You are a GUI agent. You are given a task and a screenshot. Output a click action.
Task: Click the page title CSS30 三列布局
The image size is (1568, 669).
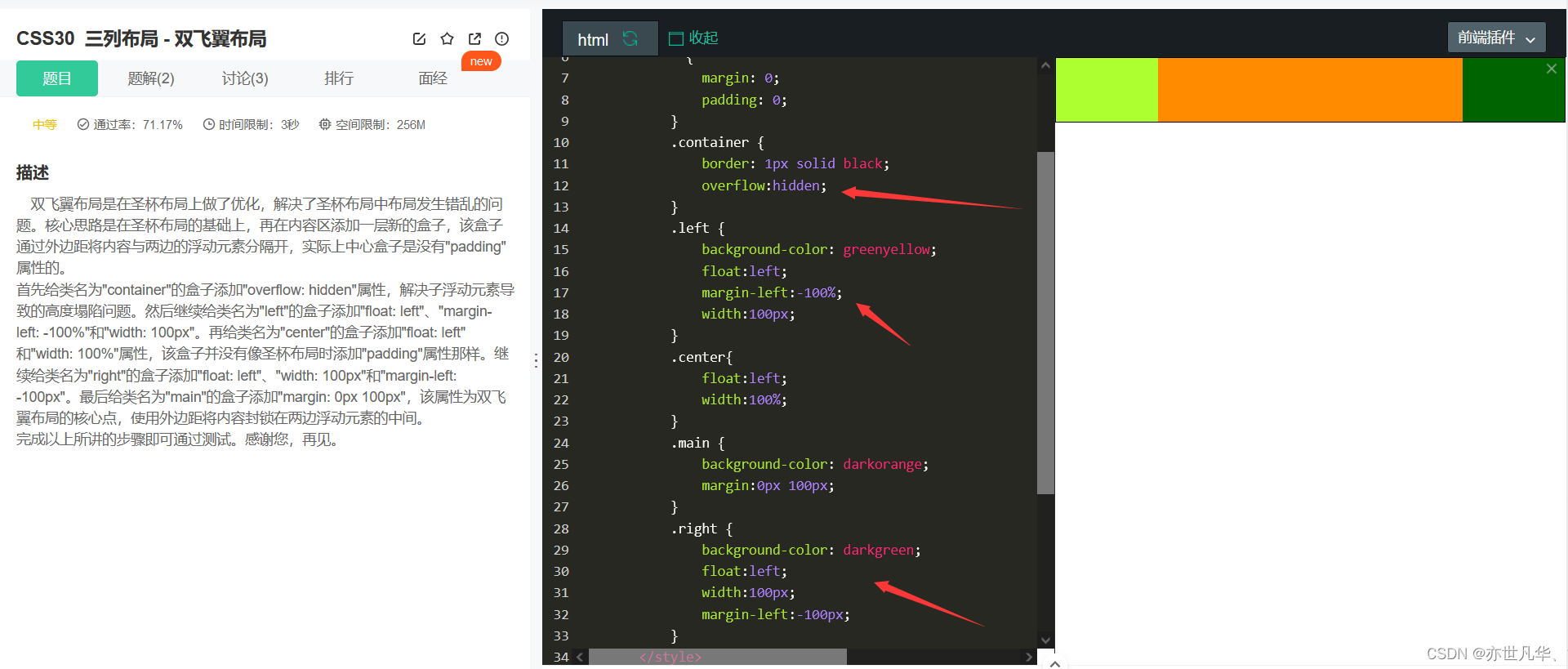141,38
